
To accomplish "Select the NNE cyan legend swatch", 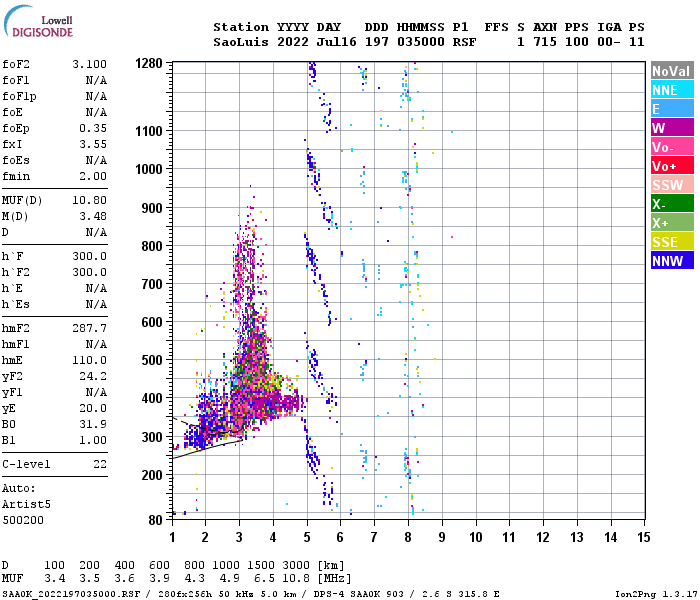I will (672, 90).
